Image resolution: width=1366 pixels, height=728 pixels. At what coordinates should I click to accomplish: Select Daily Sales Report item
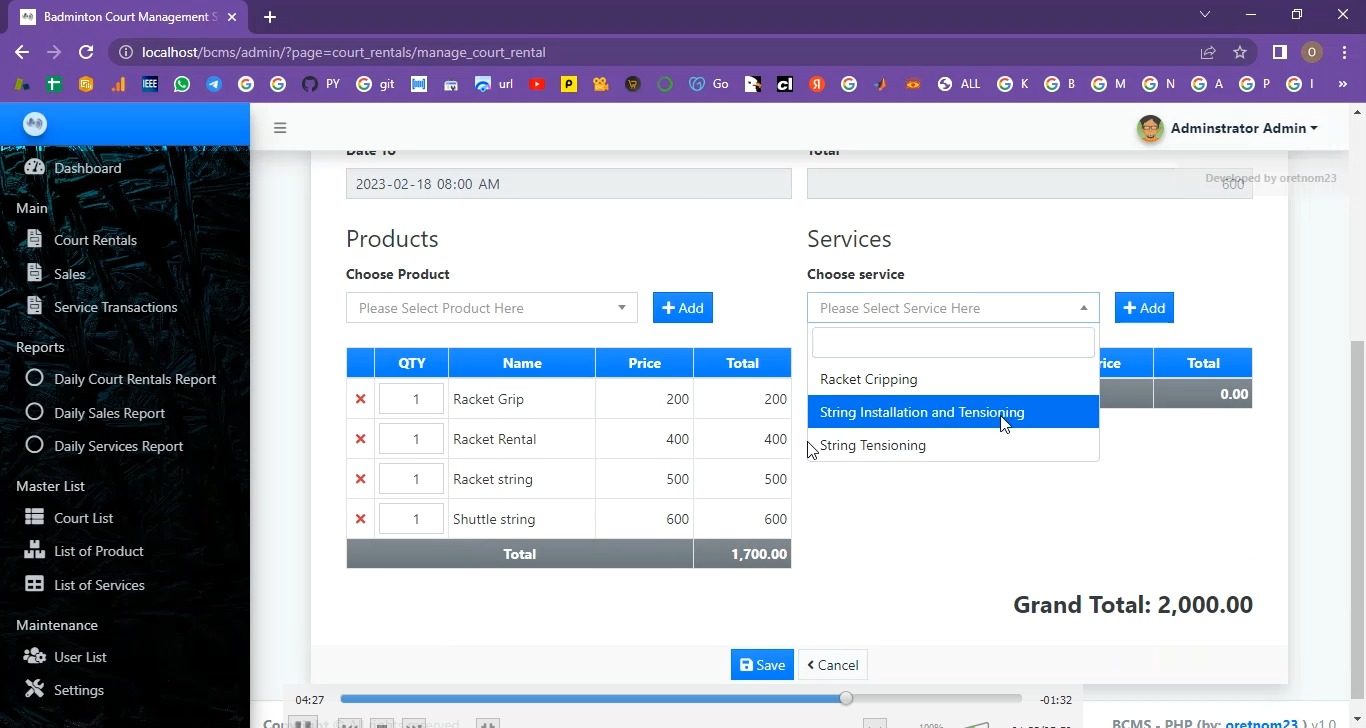tap(109, 413)
